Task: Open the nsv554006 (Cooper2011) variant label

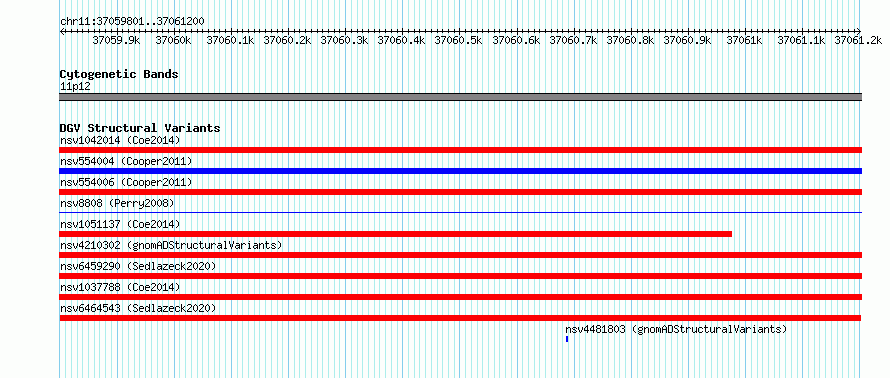Action: tap(126, 182)
